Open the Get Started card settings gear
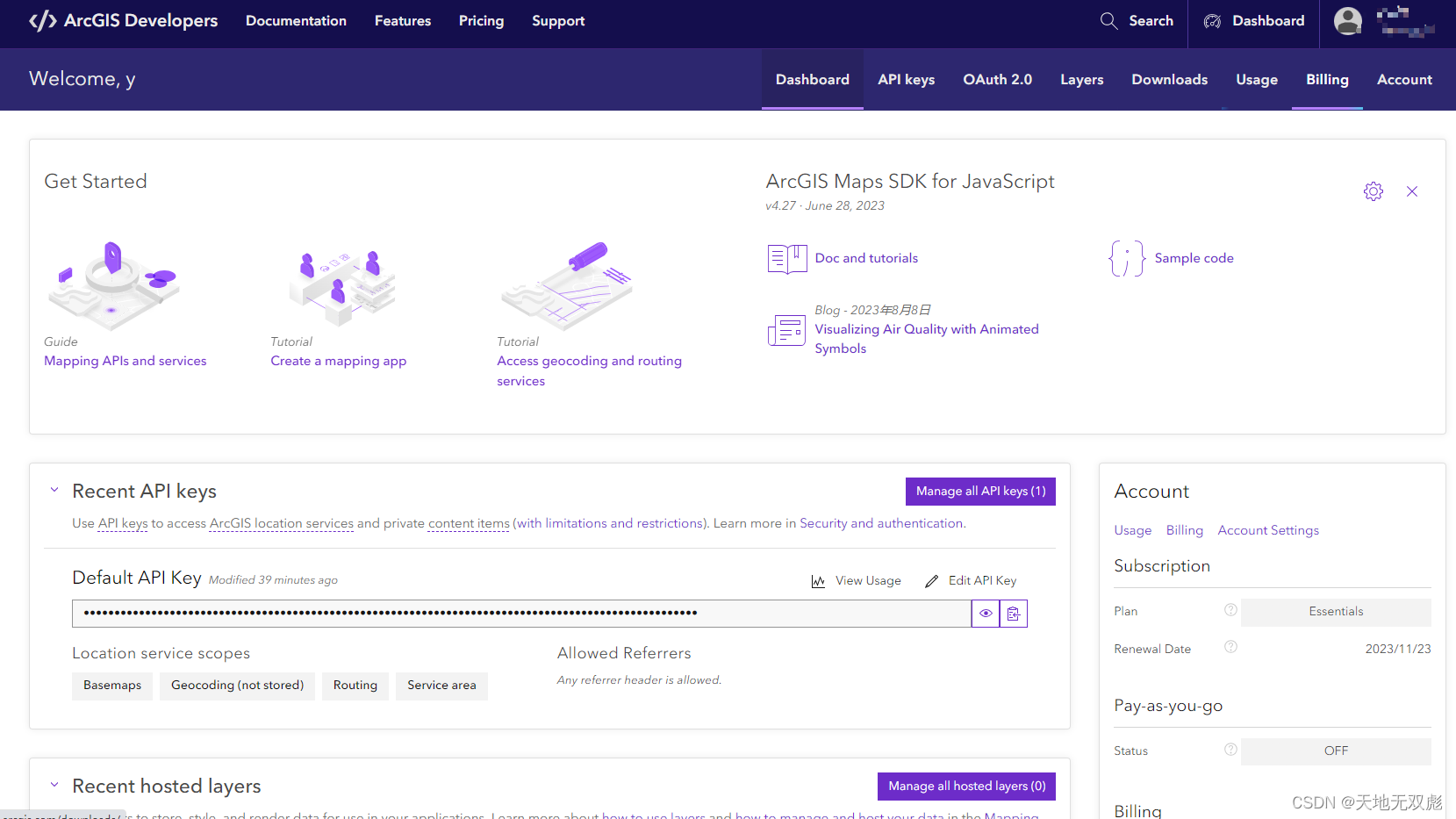 1374,190
